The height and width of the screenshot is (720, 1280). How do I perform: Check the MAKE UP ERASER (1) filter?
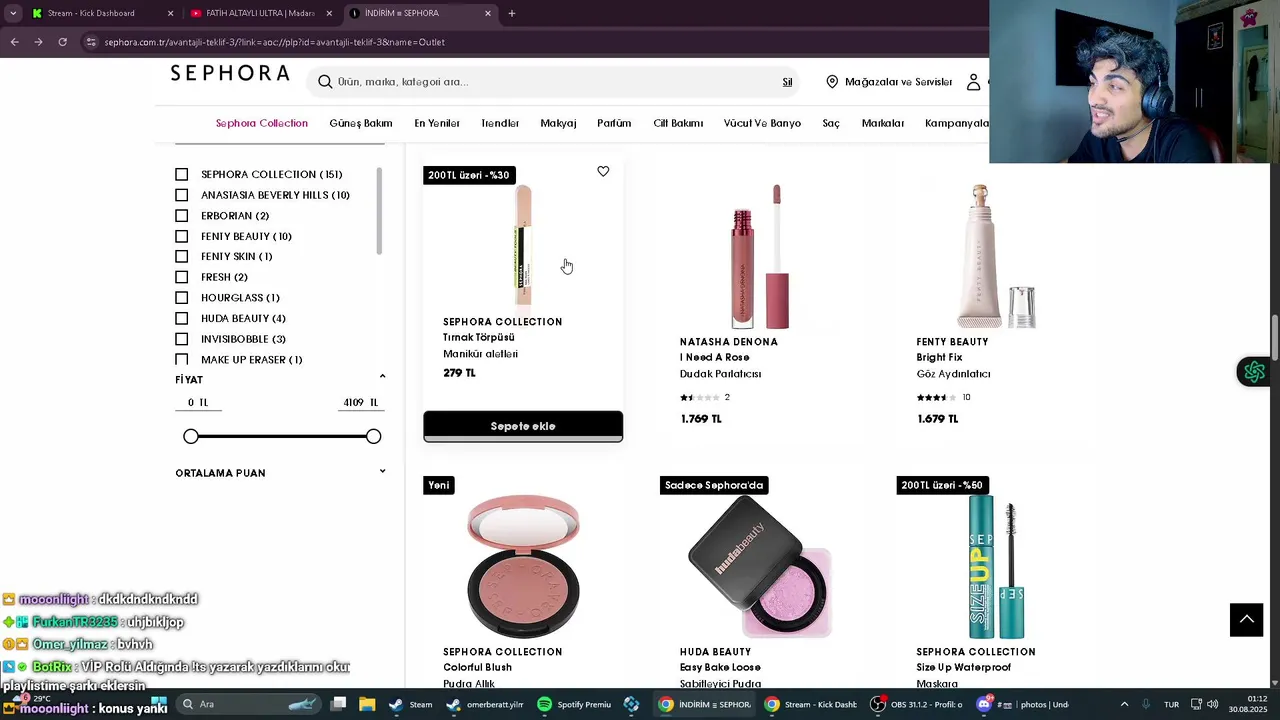pyautogui.click(x=181, y=359)
